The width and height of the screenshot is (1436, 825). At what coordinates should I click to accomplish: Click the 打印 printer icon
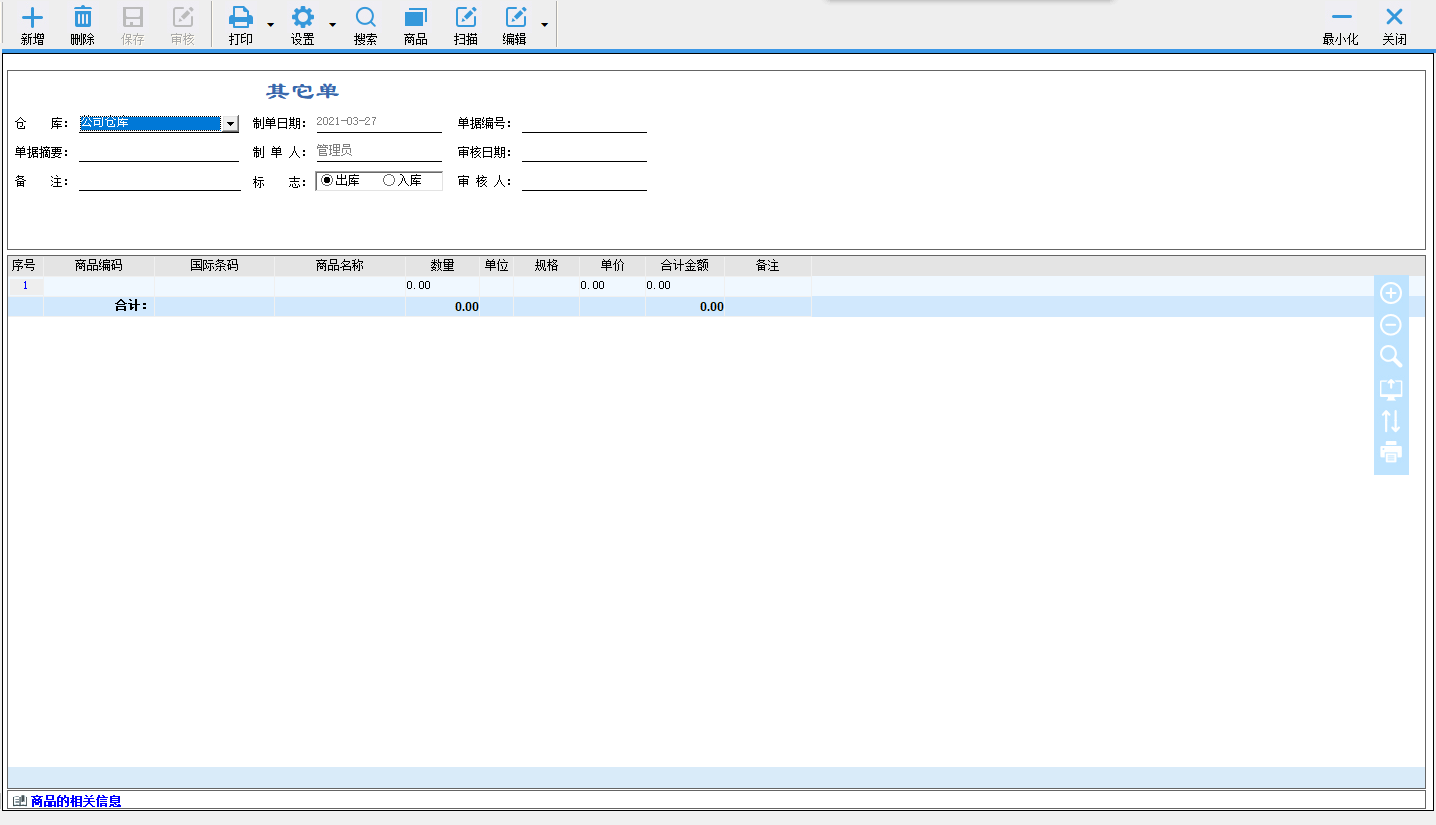(241, 17)
